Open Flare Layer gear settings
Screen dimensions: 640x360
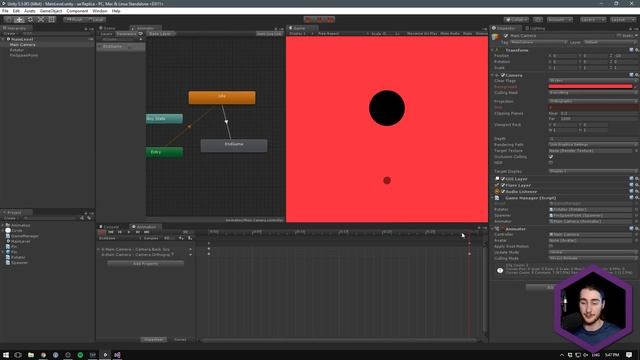tap(636, 185)
